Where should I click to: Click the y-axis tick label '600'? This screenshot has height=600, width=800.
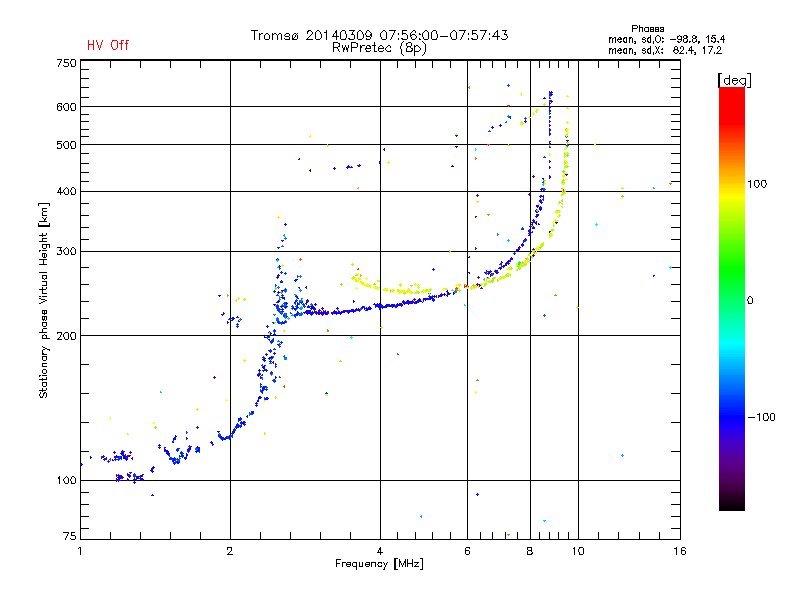[x=67, y=107]
